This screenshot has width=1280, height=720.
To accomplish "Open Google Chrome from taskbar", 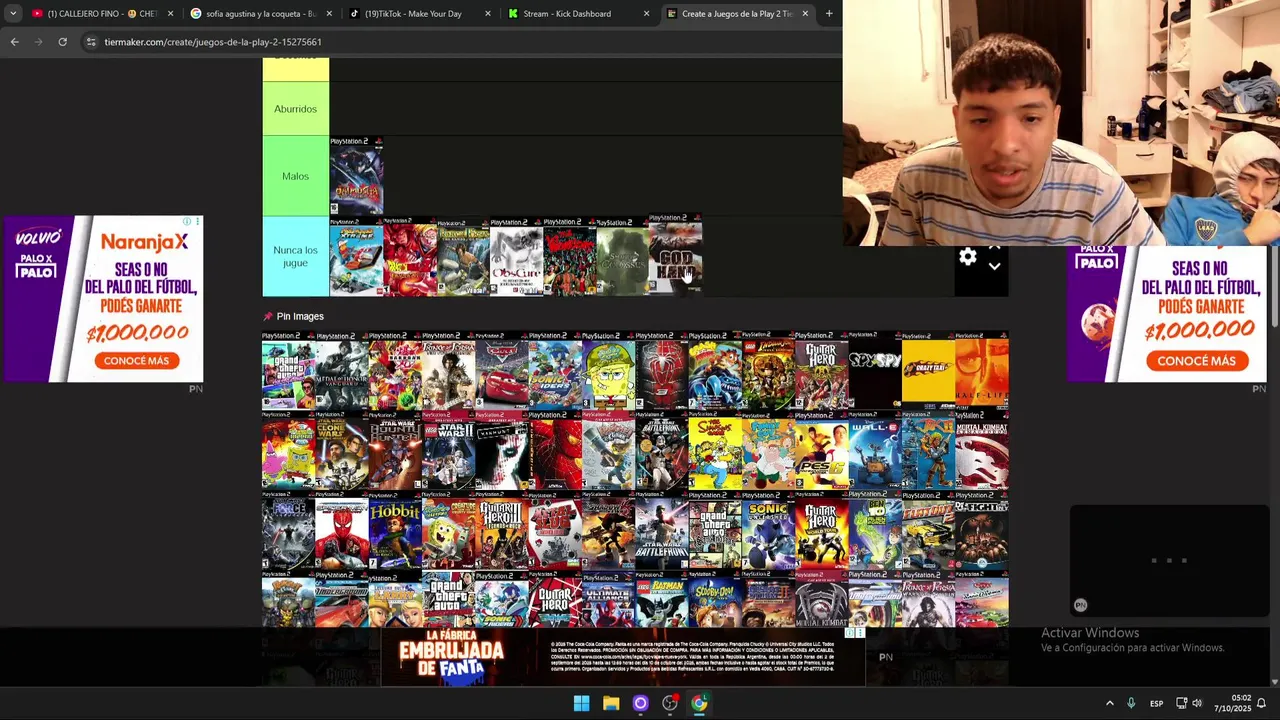I will (x=699, y=703).
